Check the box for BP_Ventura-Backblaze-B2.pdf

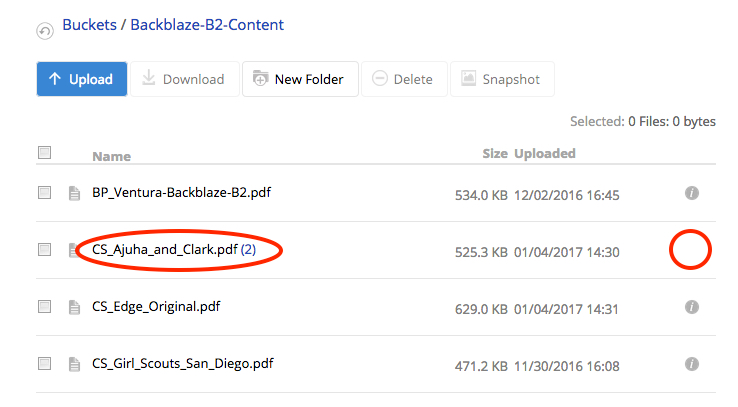[x=45, y=192]
